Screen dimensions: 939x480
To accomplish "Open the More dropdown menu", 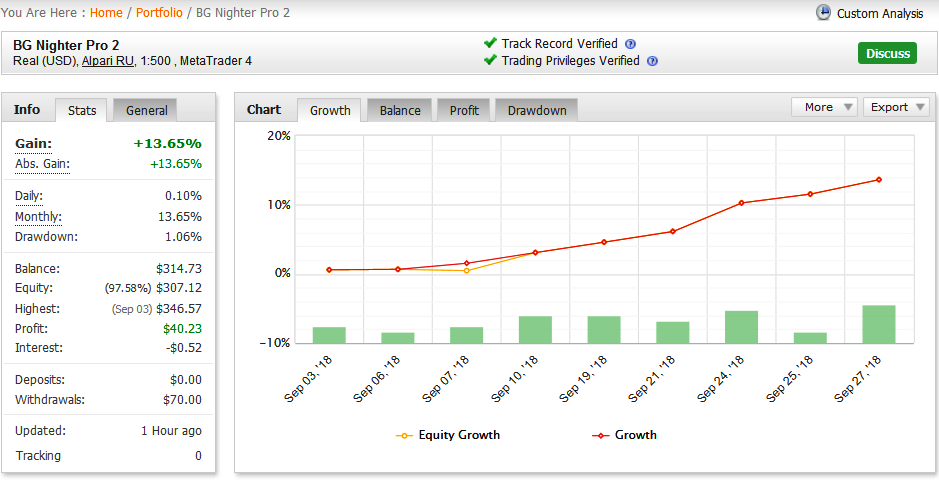I will (825, 107).
